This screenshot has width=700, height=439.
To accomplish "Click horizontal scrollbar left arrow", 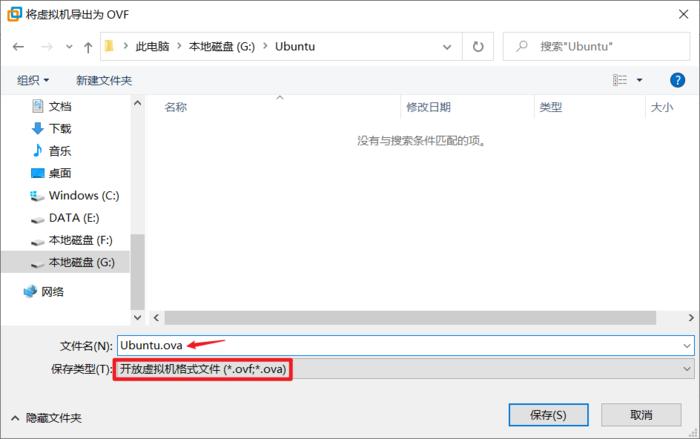I will (156, 318).
